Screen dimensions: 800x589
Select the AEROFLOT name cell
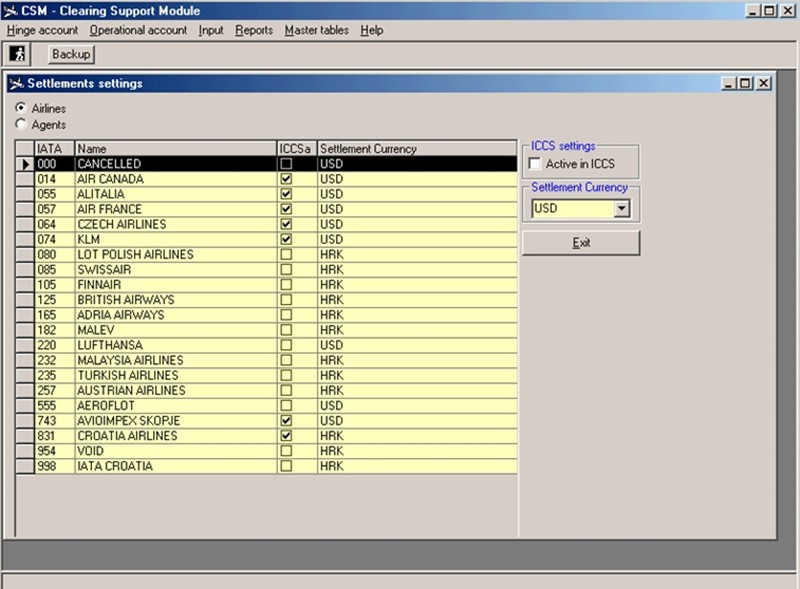176,405
